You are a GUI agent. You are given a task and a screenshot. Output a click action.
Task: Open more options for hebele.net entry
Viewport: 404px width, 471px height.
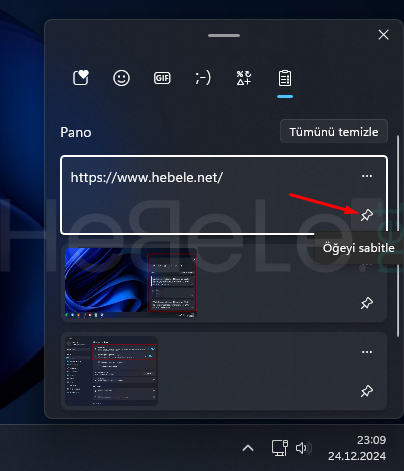tap(367, 176)
